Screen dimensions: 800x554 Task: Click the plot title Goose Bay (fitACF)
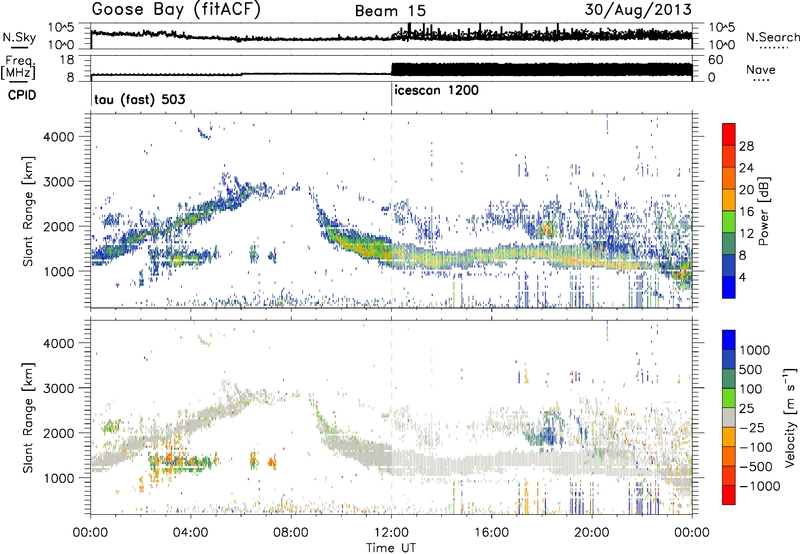click(x=176, y=9)
